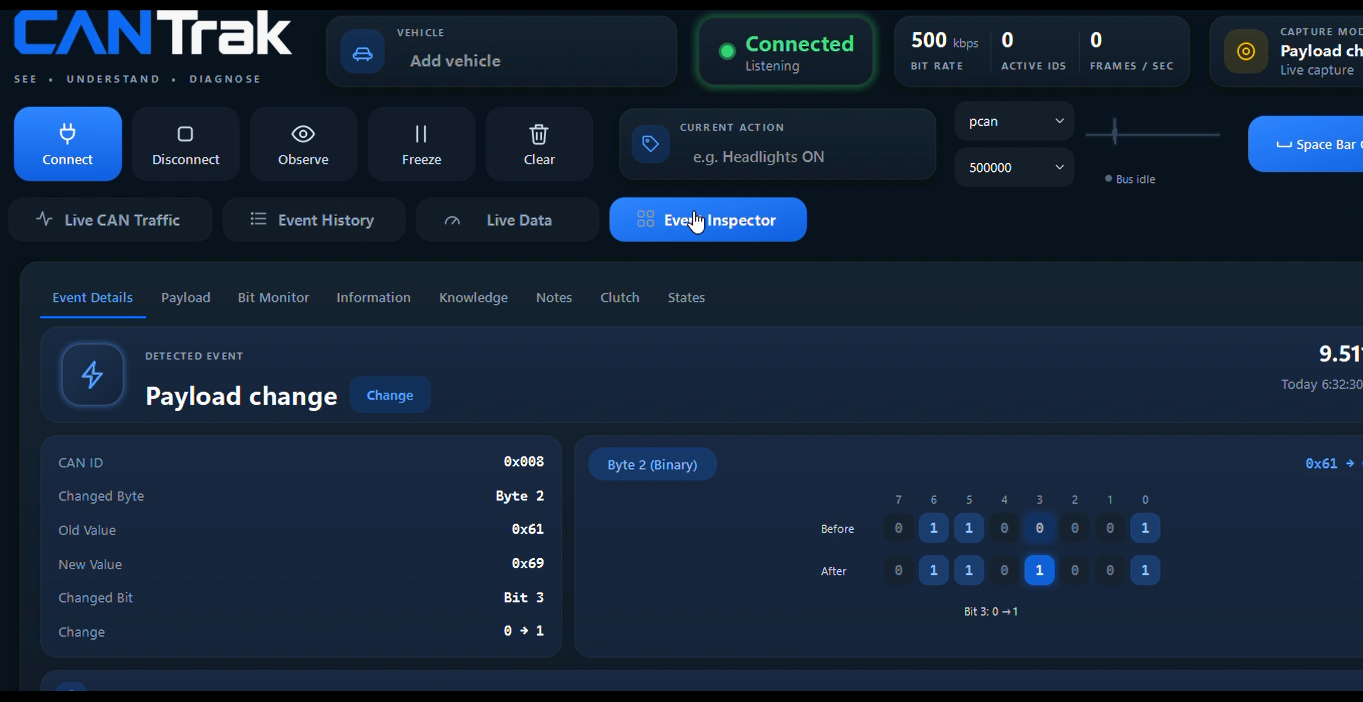1363x702 pixels.
Task: Open the States sub-tab
Action: tap(686, 297)
